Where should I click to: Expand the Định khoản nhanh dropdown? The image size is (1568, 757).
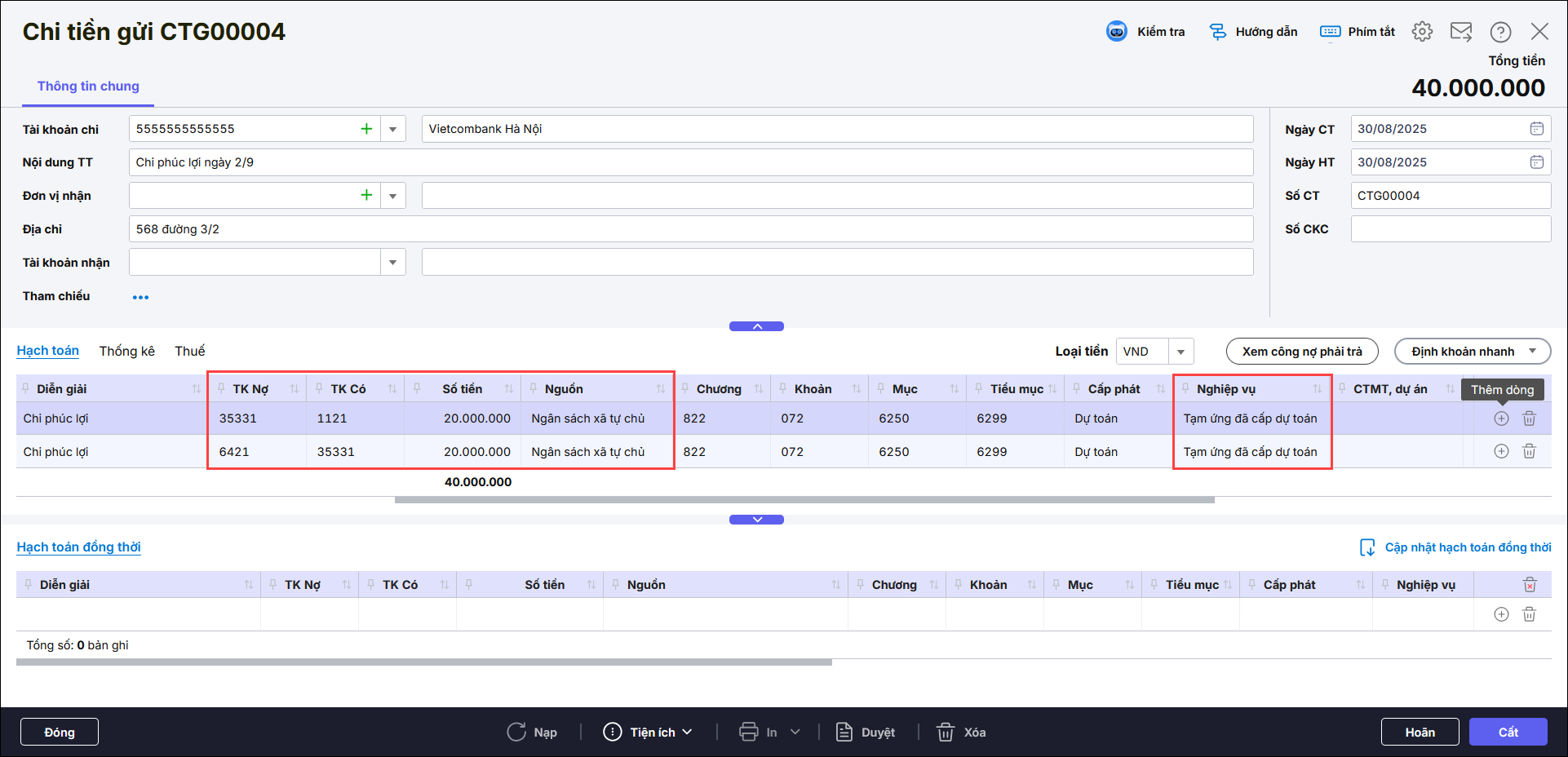(x=1532, y=352)
